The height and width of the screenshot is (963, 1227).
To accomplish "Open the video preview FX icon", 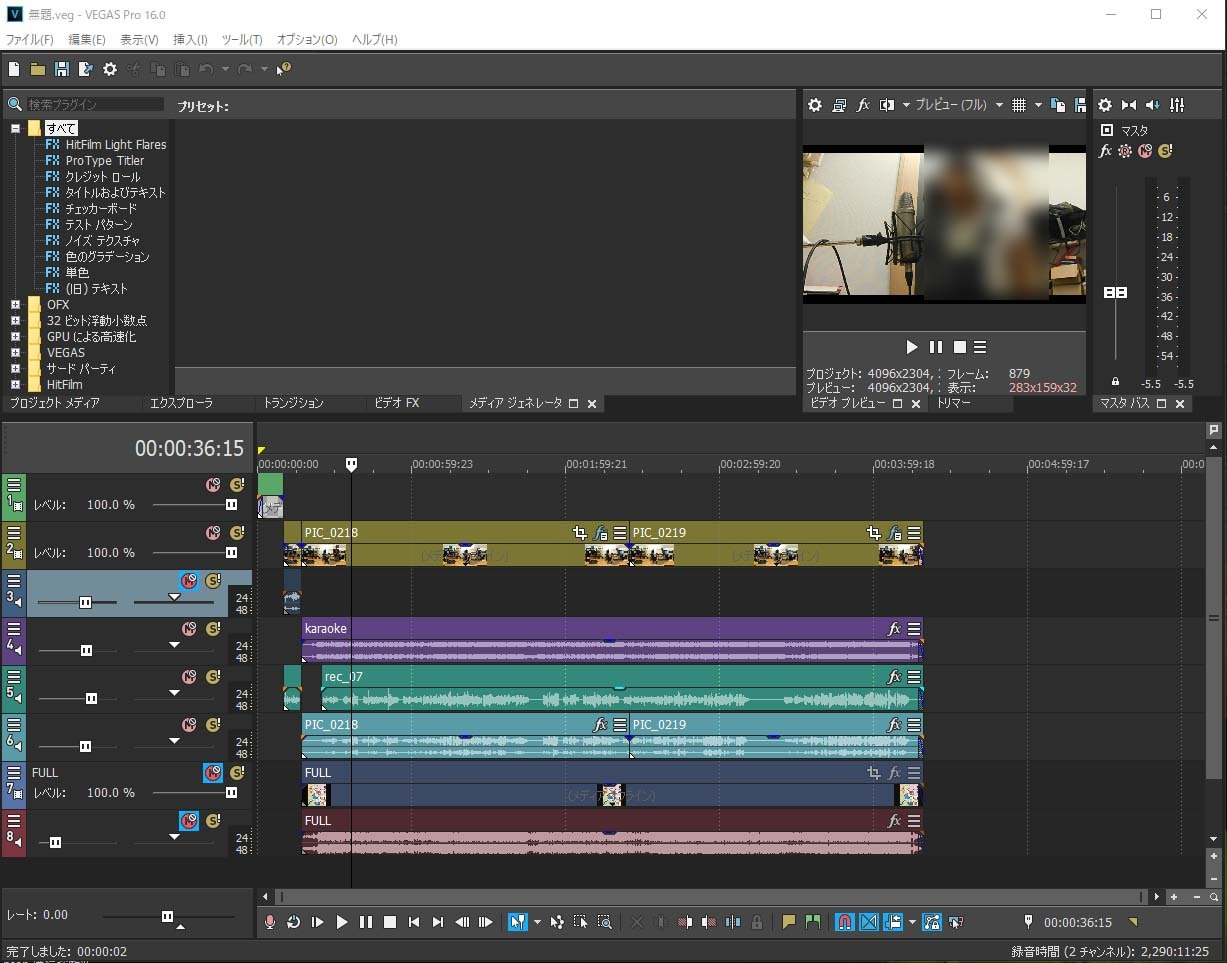I will 863,105.
